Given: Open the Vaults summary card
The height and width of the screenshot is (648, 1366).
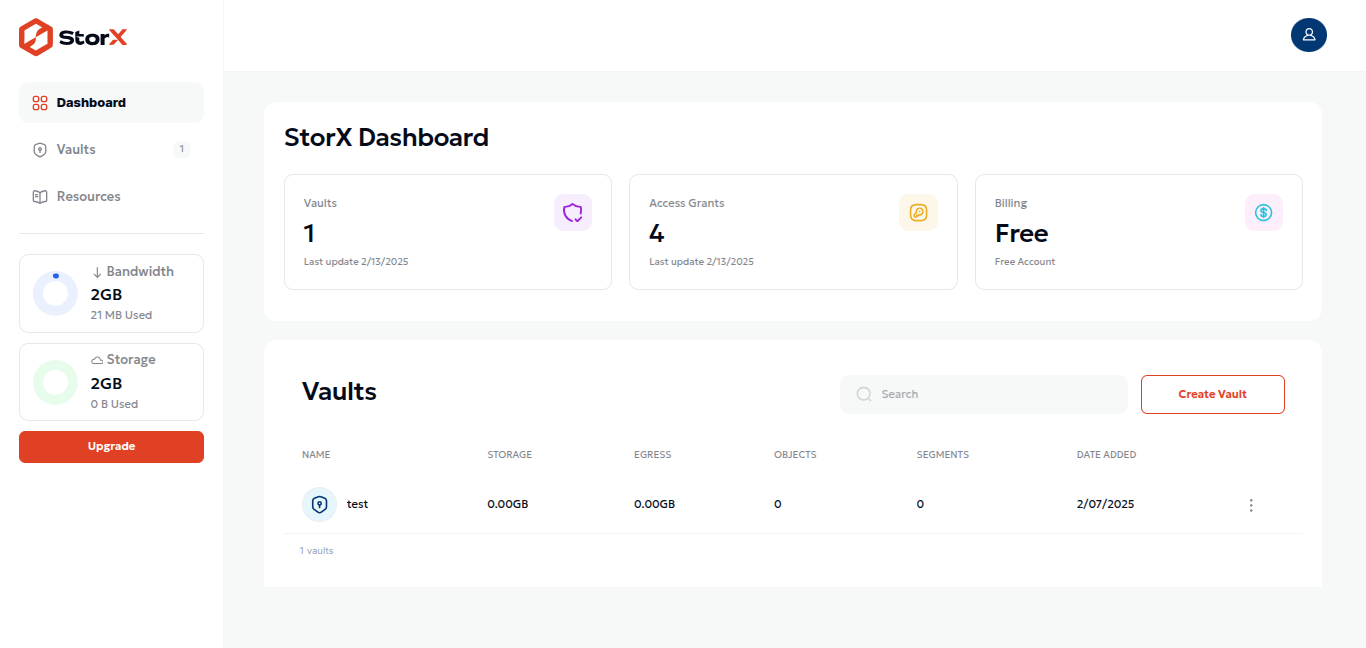Looking at the screenshot, I should coord(448,232).
